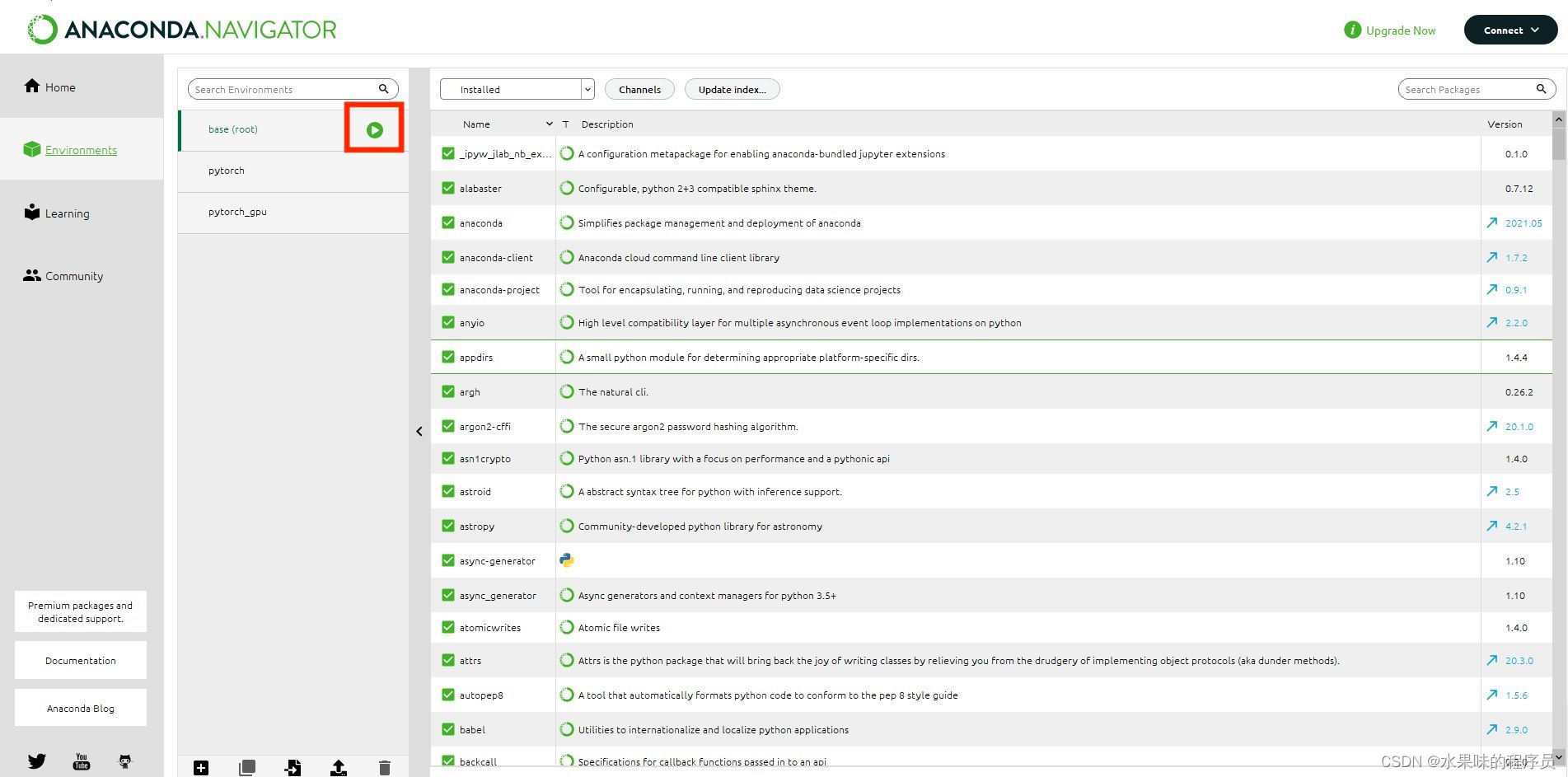Click the package list vertical scrollbar thumb
The image size is (1568, 777).
pyautogui.click(x=1558, y=143)
